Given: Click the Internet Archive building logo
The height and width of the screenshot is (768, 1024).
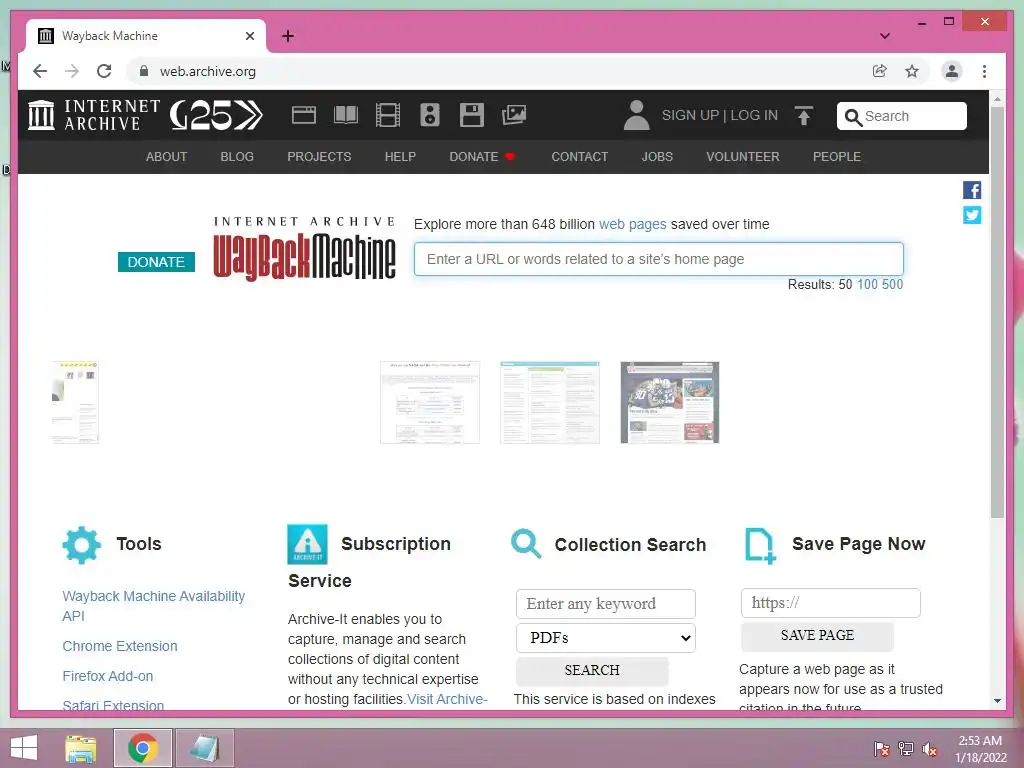Looking at the screenshot, I should [x=41, y=115].
